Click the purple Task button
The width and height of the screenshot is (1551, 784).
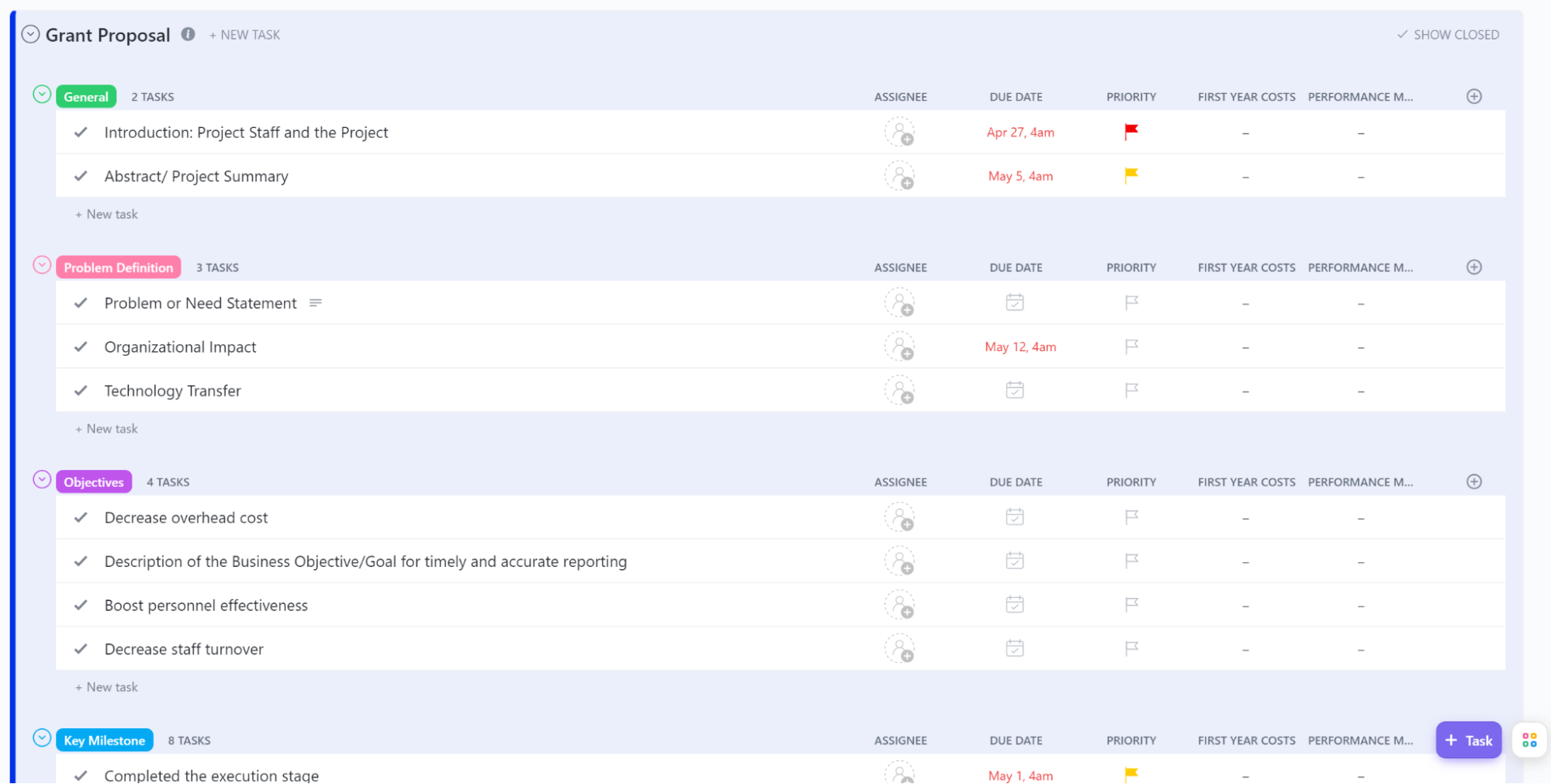pyautogui.click(x=1468, y=740)
